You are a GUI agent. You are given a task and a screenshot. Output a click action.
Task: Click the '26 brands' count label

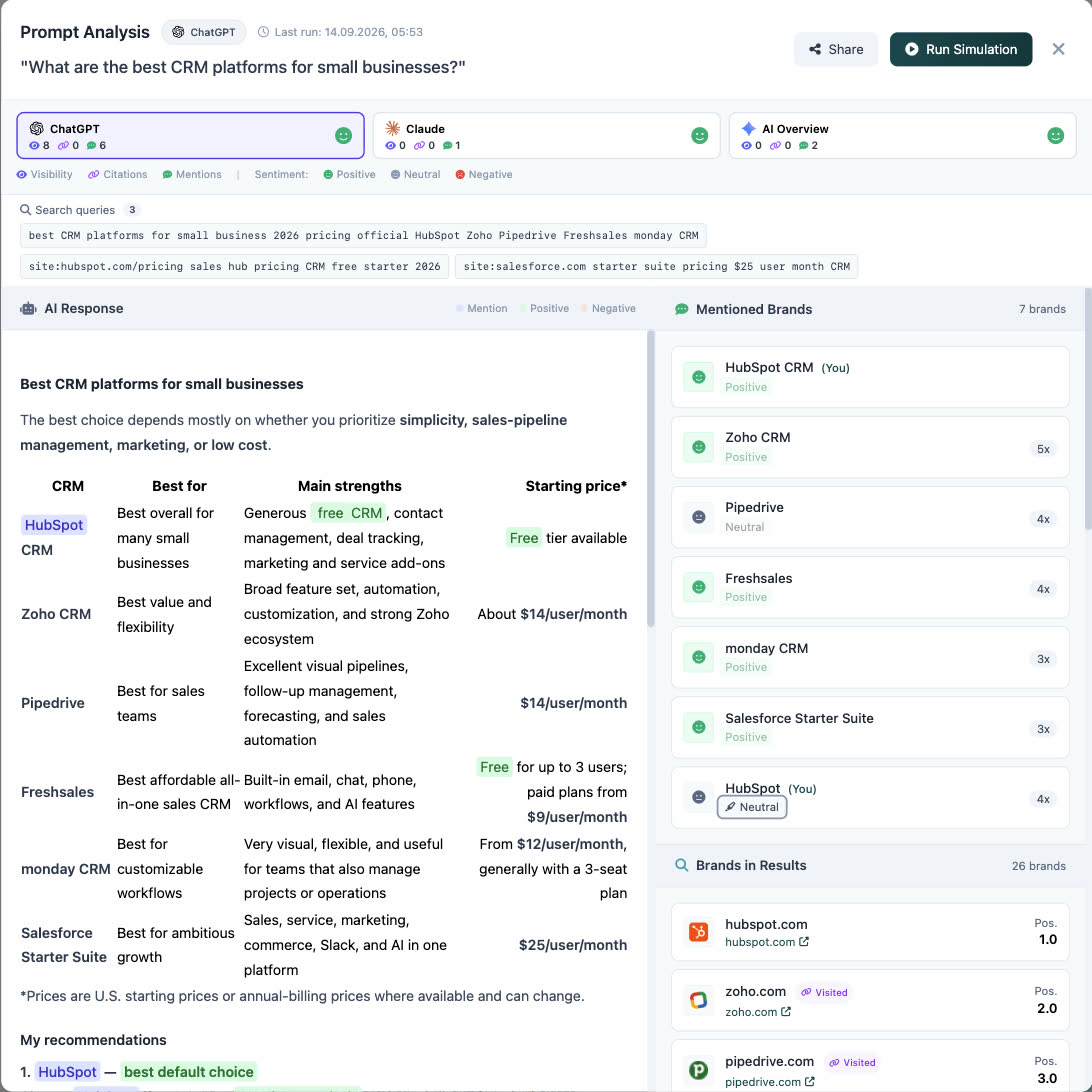click(1038, 866)
